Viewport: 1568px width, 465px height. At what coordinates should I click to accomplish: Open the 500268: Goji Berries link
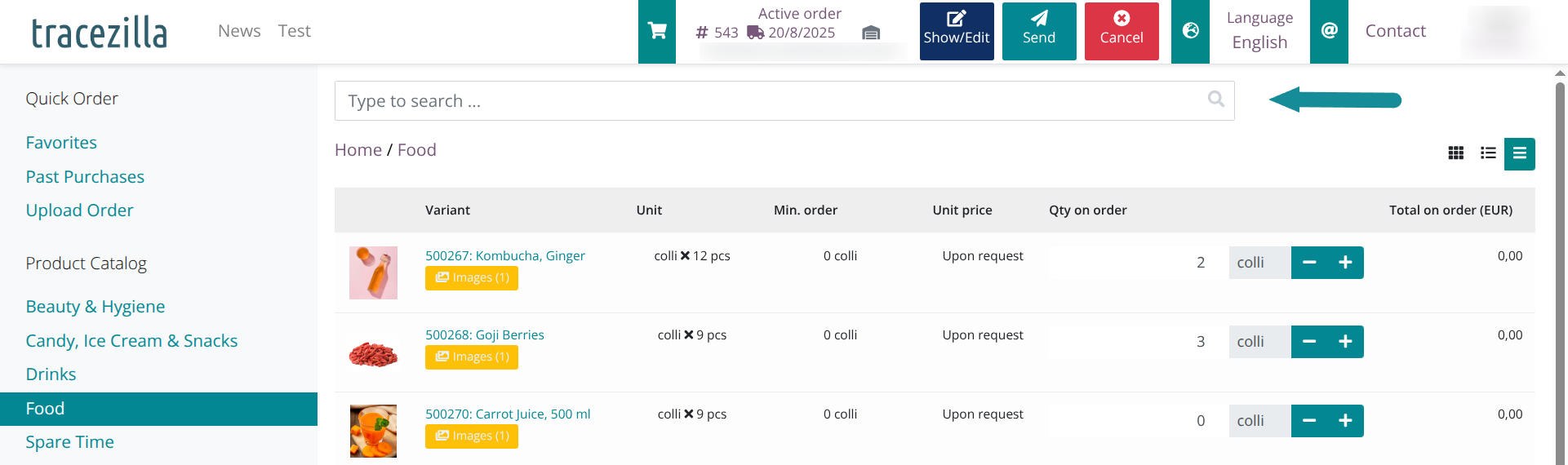tap(485, 335)
